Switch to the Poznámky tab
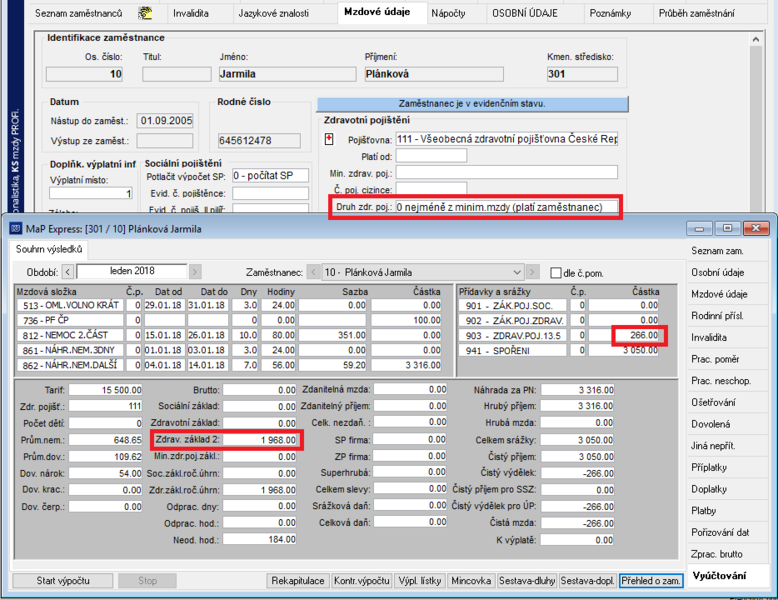Image resolution: width=778 pixels, height=600 pixels. [x=610, y=13]
